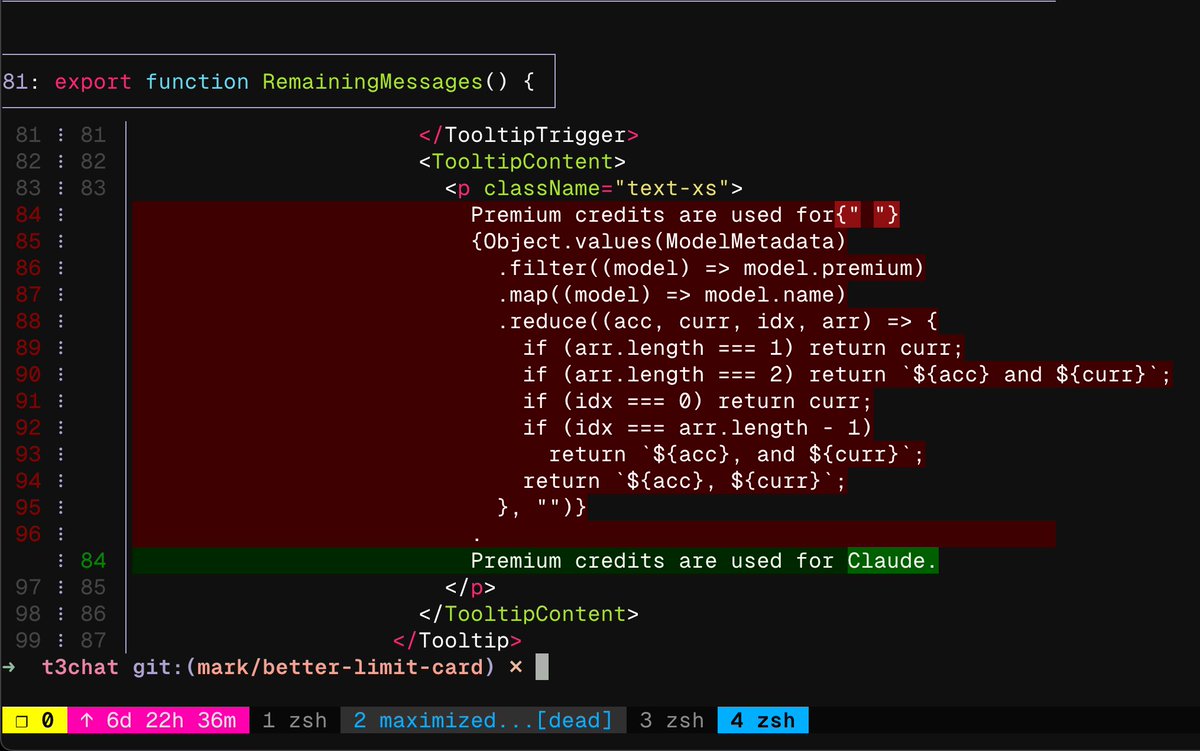This screenshot has height=751, width=1200.
Task: Click the highlighted Claude. word in added line
Action: coord(893,561)
